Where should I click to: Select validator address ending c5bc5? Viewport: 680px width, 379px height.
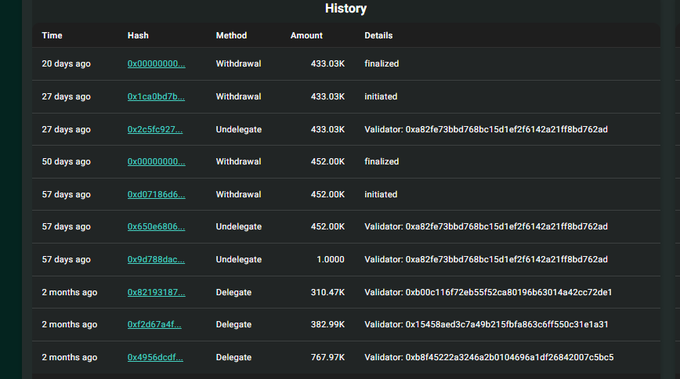(510, 358)
